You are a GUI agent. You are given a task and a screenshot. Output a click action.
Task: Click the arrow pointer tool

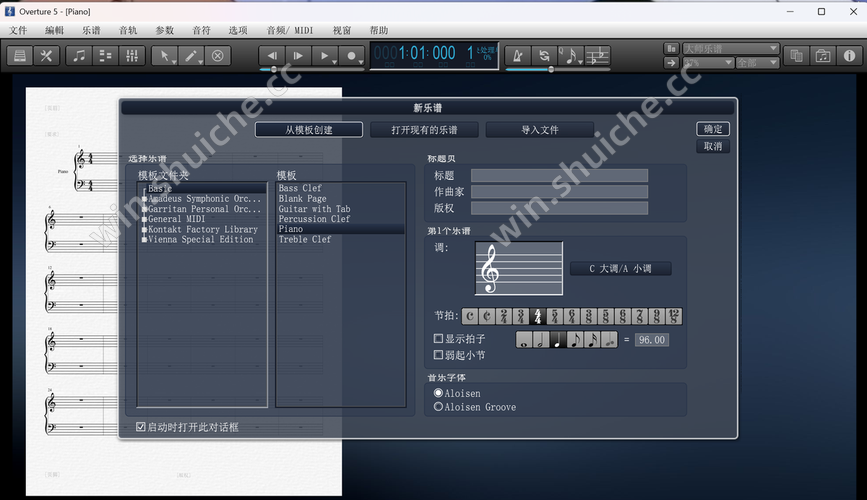tap(165, 56)
